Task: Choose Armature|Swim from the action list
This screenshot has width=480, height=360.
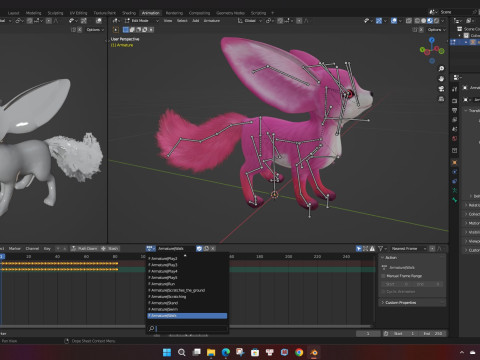Action: pos(187,309)
